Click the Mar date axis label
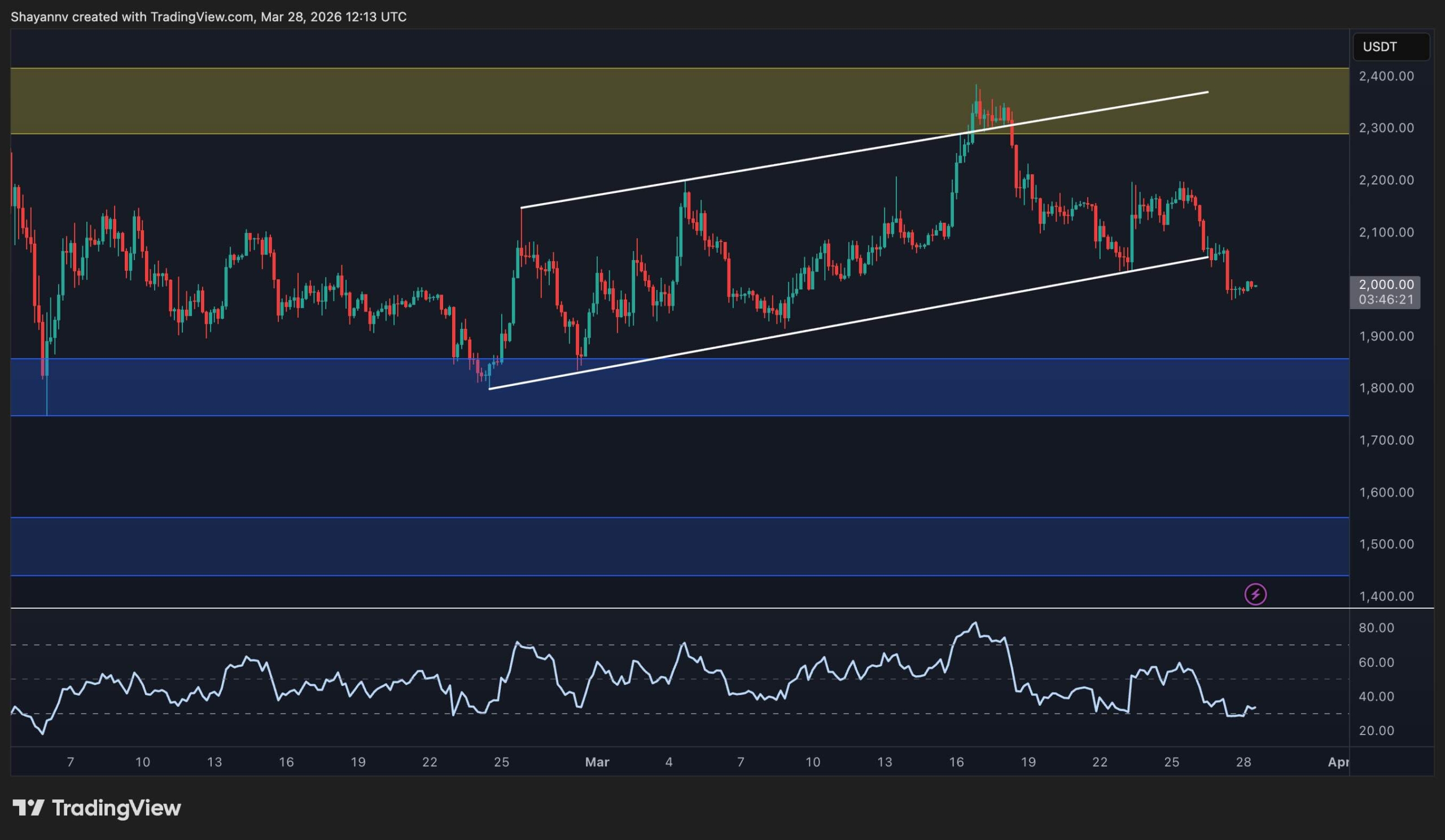This screenshot has width=1445, height=840. (597, 762)
